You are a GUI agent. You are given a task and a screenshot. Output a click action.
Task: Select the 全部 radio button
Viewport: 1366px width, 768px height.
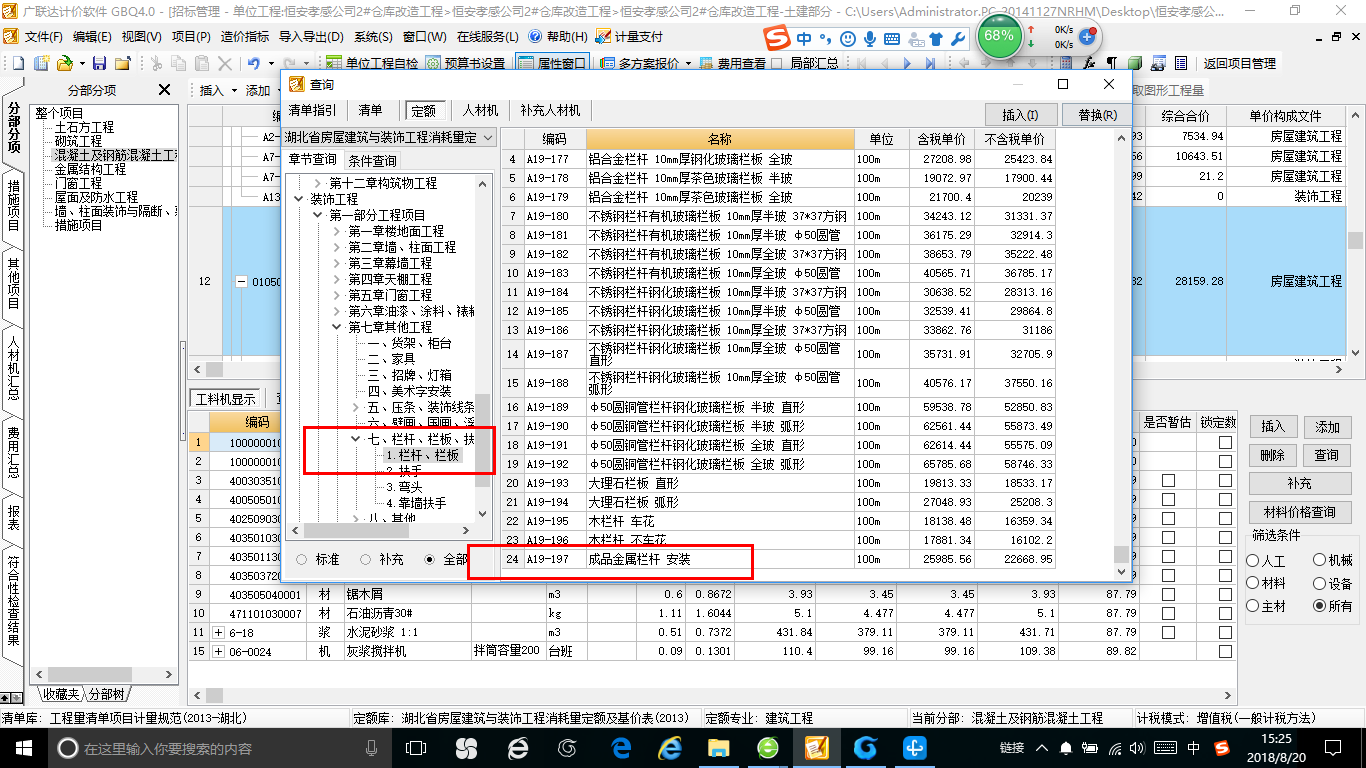(431, 560)
